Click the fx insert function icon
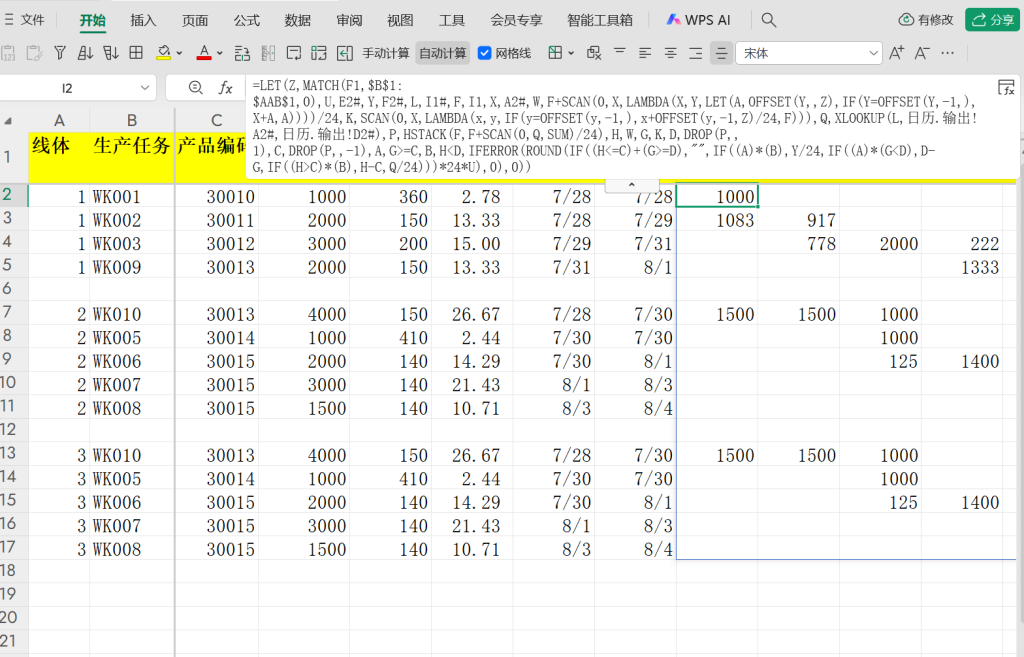1024x657 pixels. 225,88
